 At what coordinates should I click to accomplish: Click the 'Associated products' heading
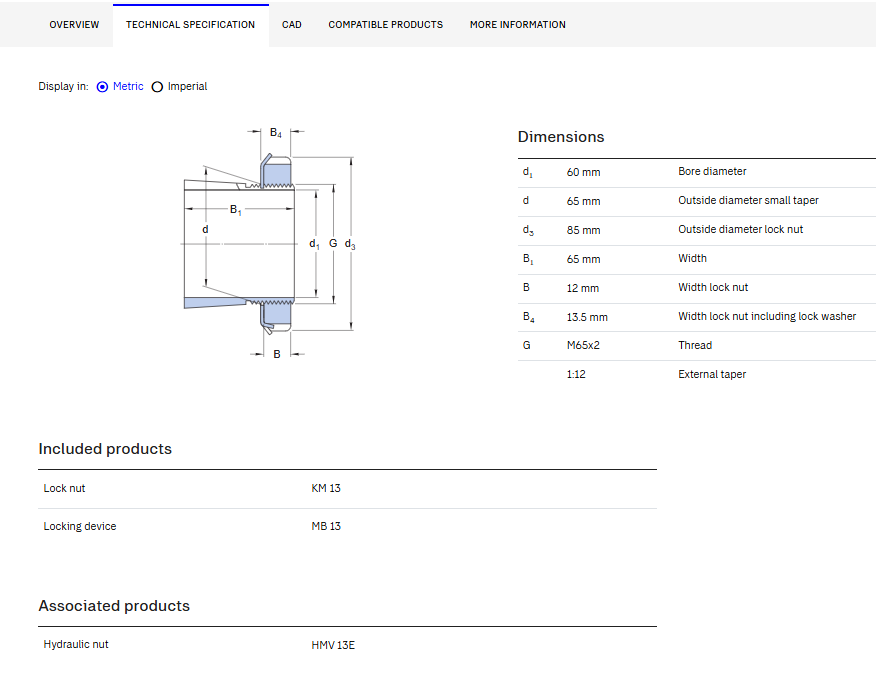pyautogui.click(x=114, y=606)
